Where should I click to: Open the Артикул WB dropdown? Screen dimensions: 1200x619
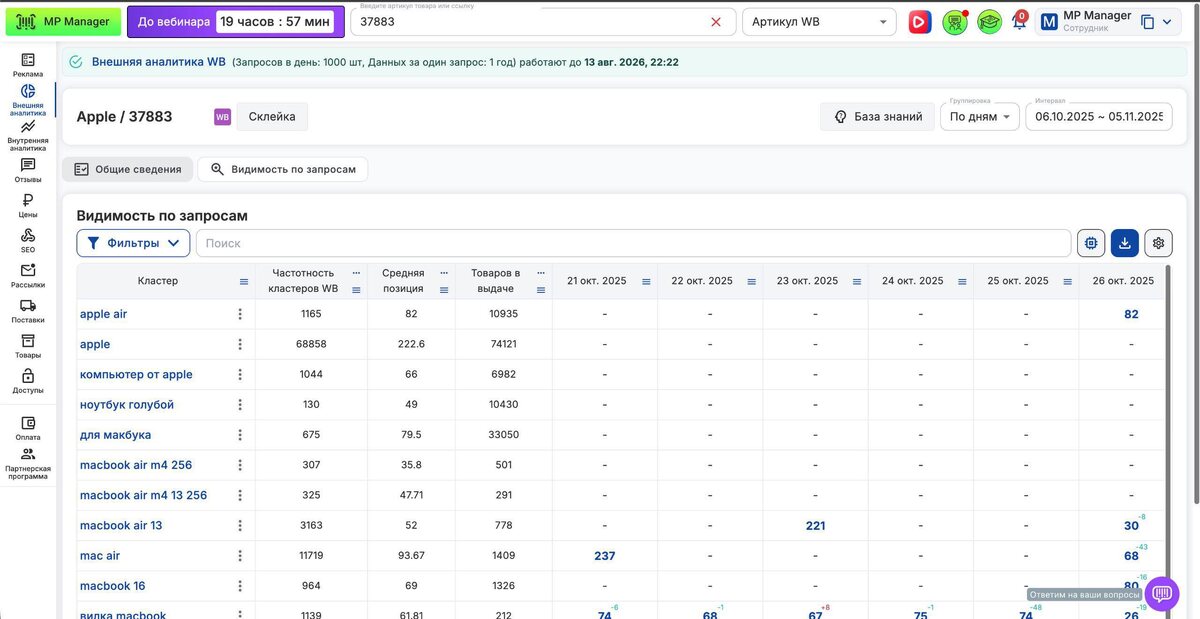pos(820,22)
